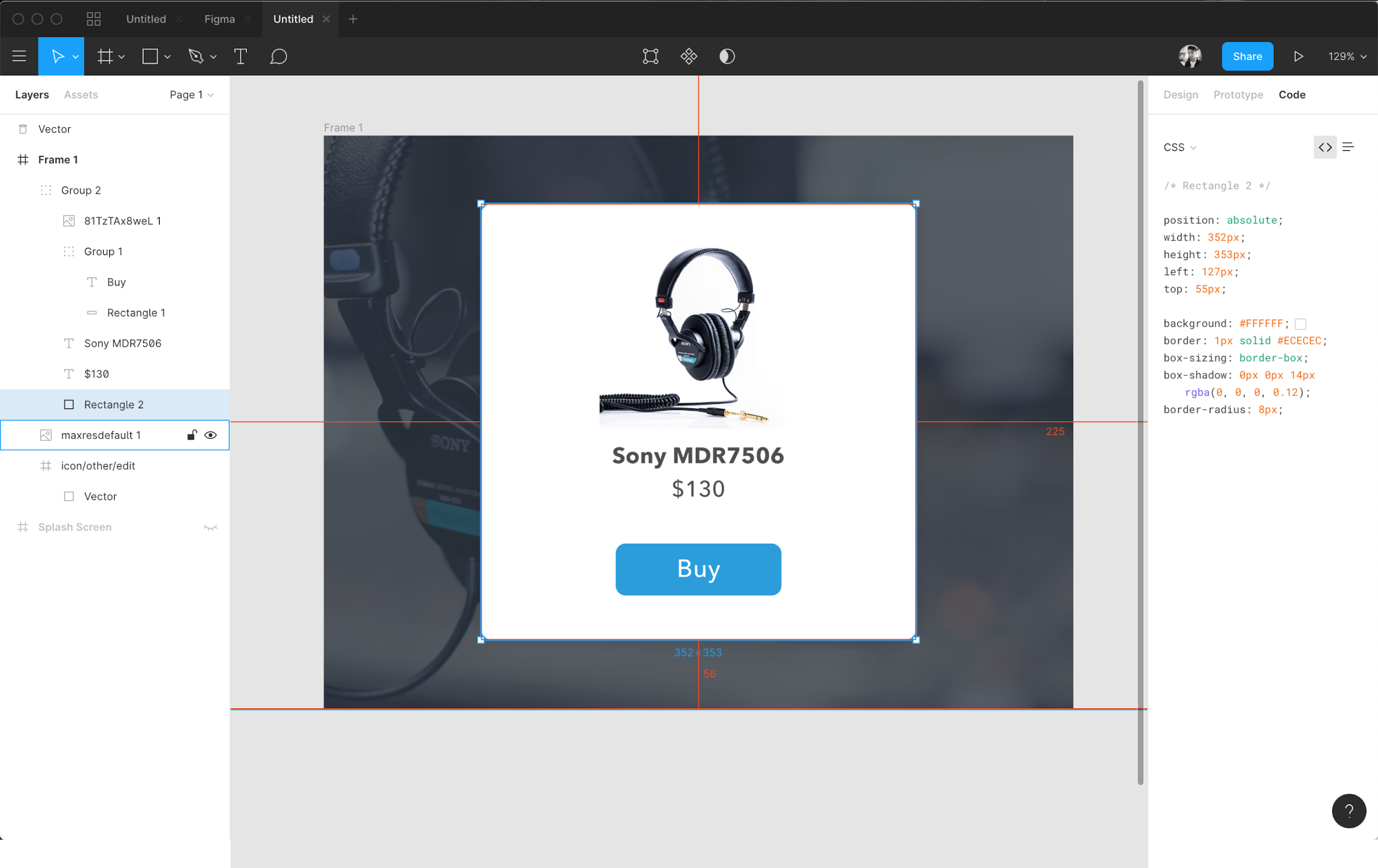1378x868 pixels.
Task: Click the Create Component icon
Action: (x=688, y=56)
